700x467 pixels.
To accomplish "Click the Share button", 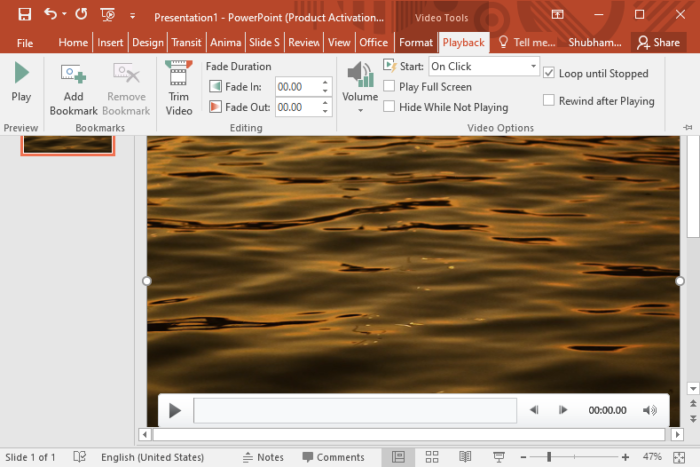I will [x=658, y=42].
